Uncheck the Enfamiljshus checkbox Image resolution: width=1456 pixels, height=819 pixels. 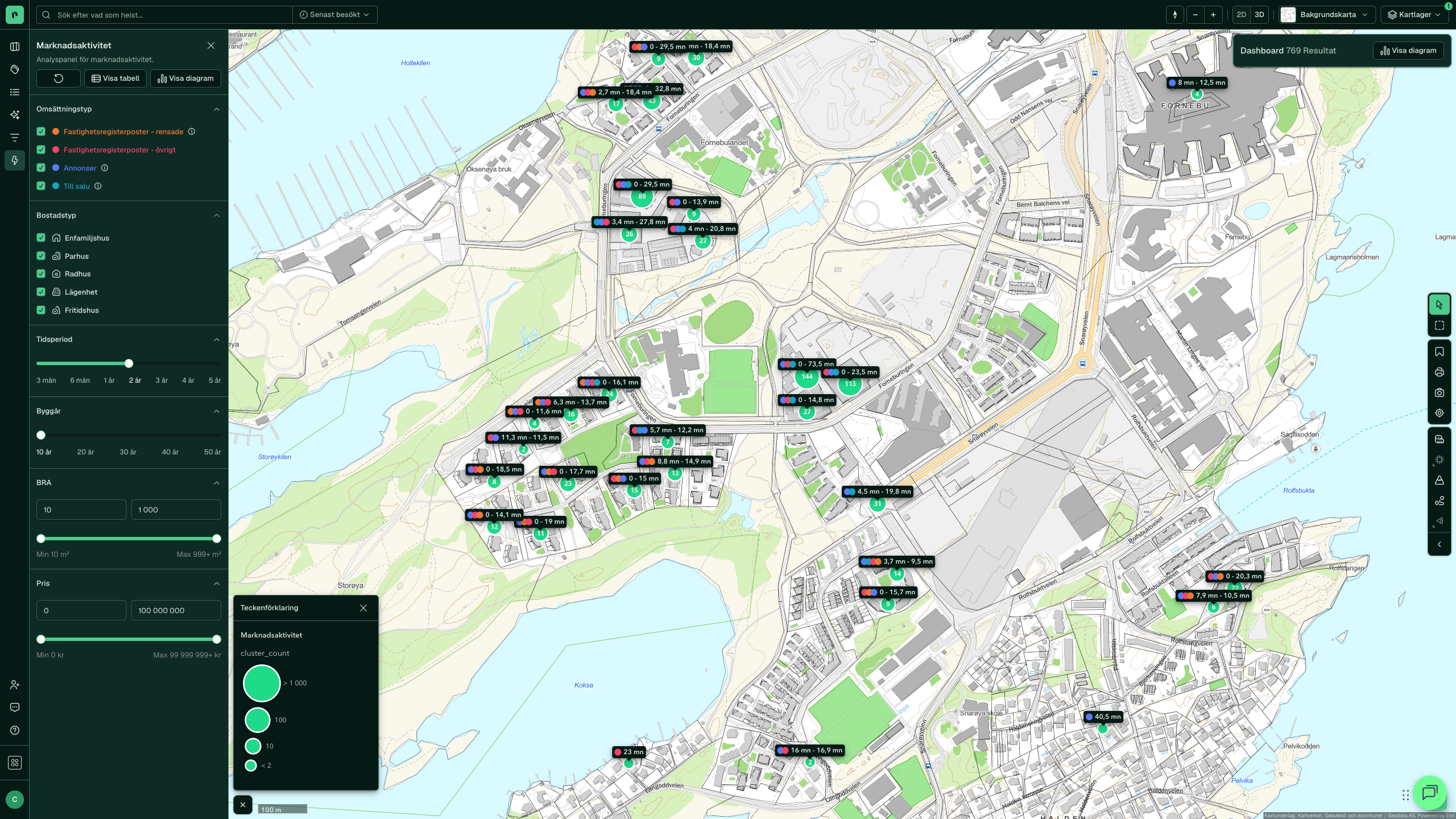pyautogui.click(x=41, y=238)
